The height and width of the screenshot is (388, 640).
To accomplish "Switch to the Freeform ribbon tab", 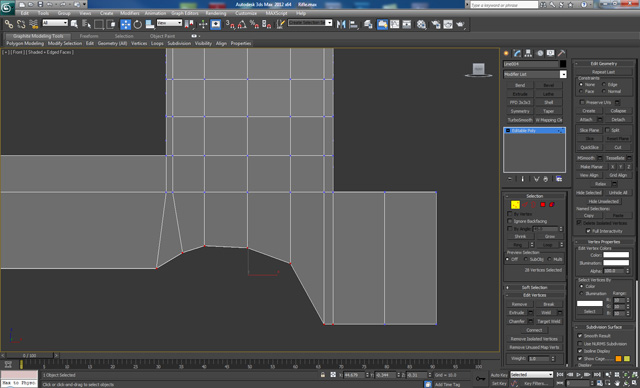I will coord(89,36).
